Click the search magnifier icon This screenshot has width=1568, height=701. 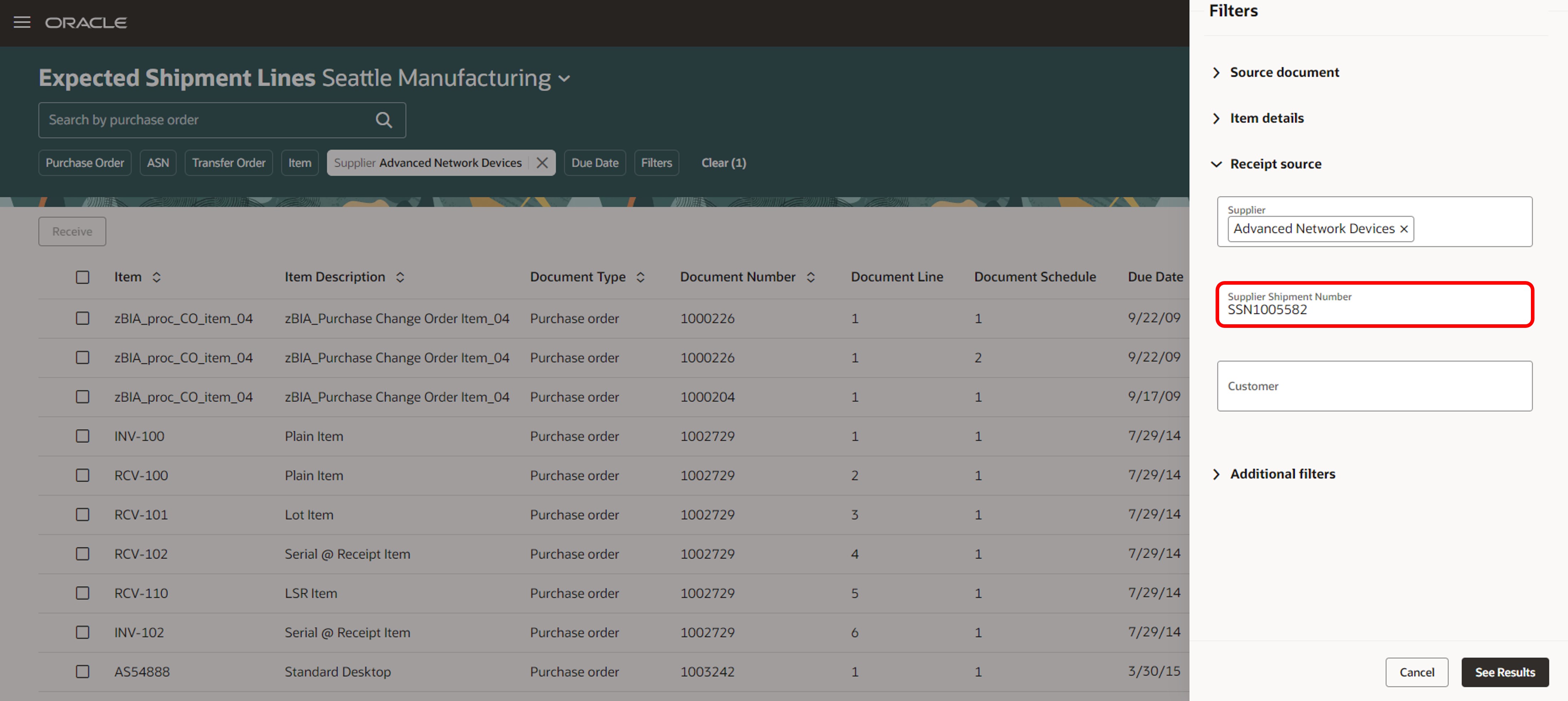coord(383,120)
